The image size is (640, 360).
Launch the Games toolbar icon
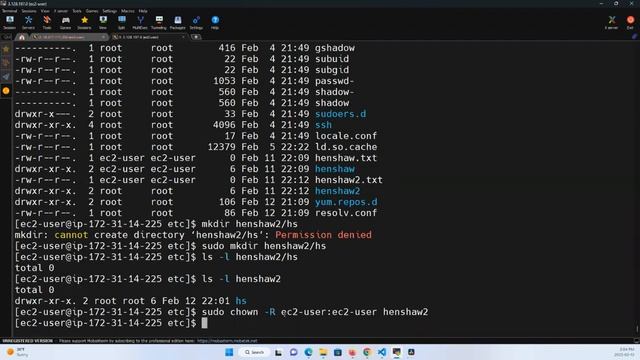coord(65,22)
